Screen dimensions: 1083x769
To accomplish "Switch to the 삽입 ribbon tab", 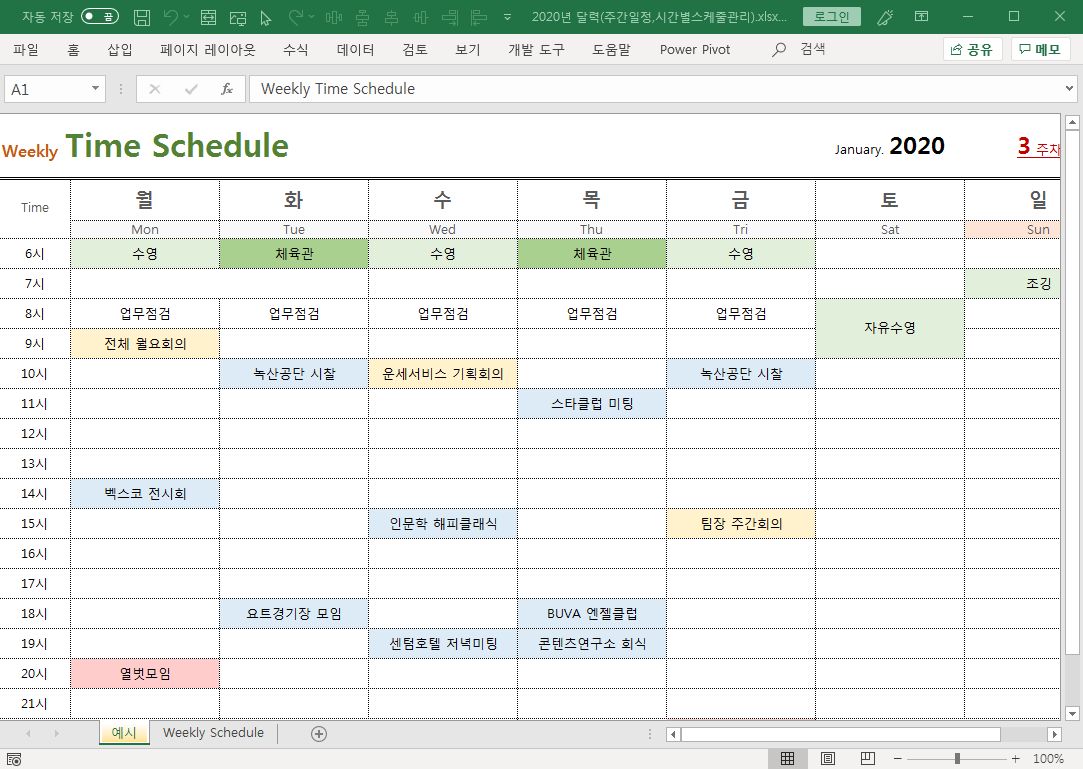I will [119, 50].
